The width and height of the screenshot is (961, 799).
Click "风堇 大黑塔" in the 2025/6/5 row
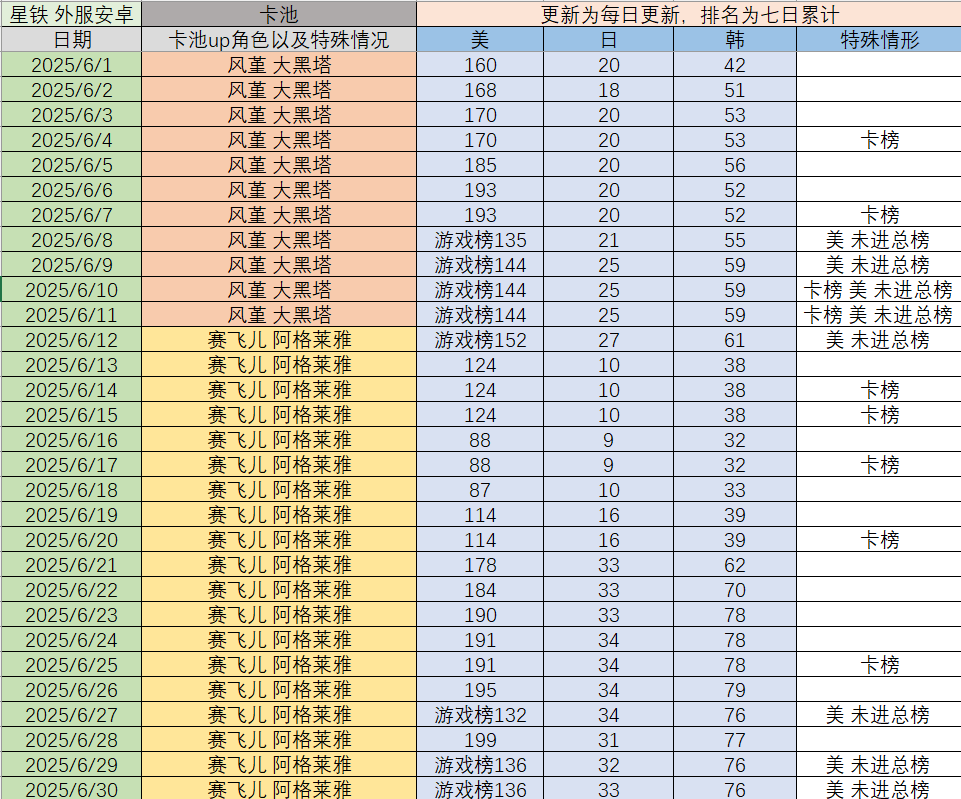(x=279, y=165)
